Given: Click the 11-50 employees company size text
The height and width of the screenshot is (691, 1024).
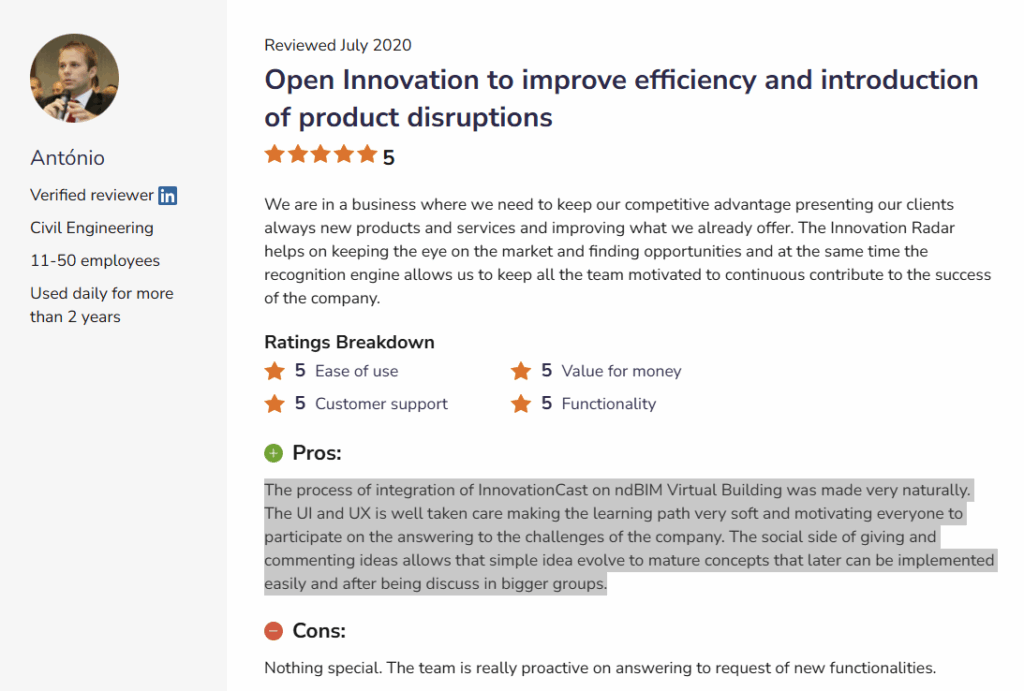Looking at the screenshot, I should click(x=95, y=261).
